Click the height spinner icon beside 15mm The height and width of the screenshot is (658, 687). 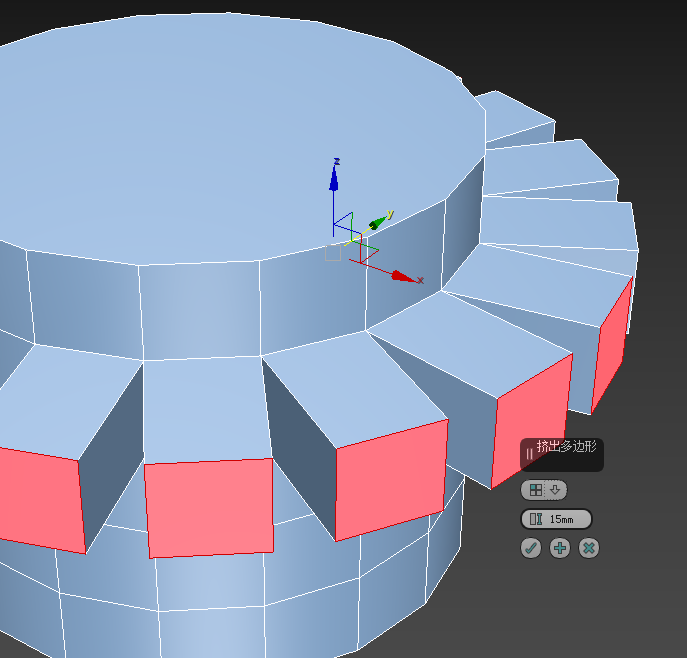point(536,519)
